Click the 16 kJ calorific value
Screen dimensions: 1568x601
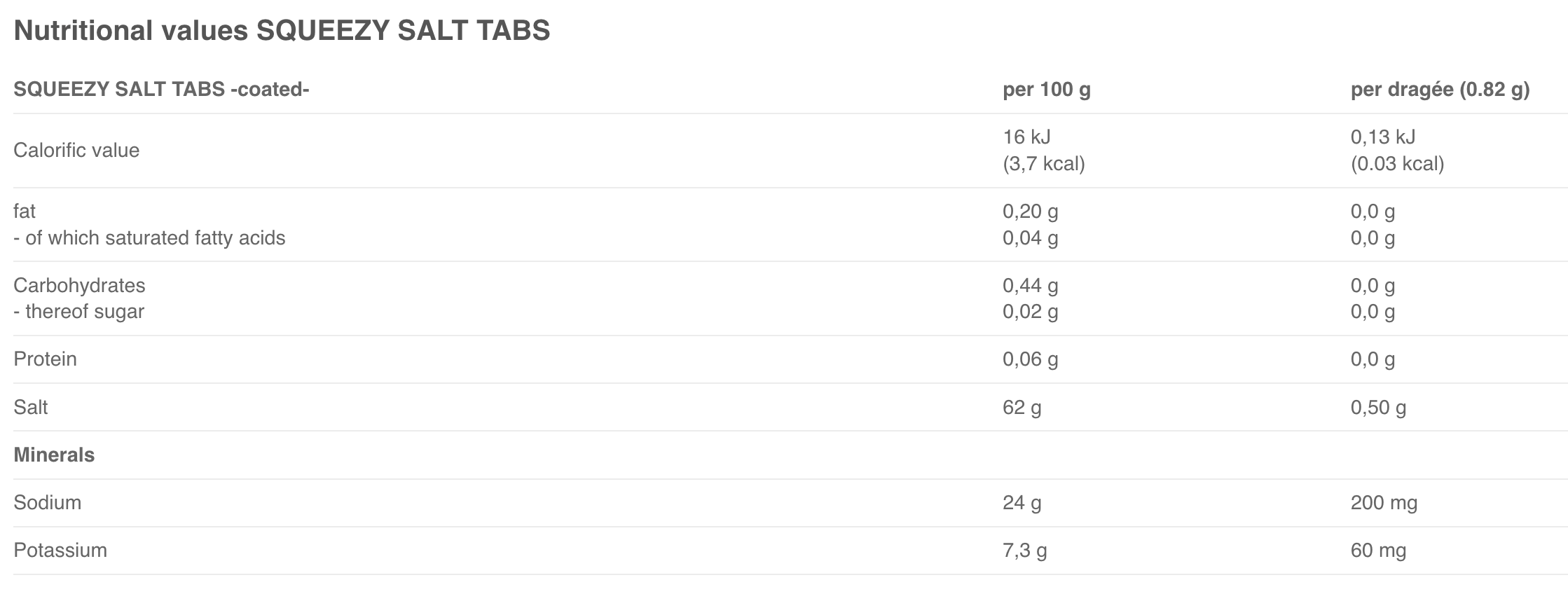pos(1026,137)
